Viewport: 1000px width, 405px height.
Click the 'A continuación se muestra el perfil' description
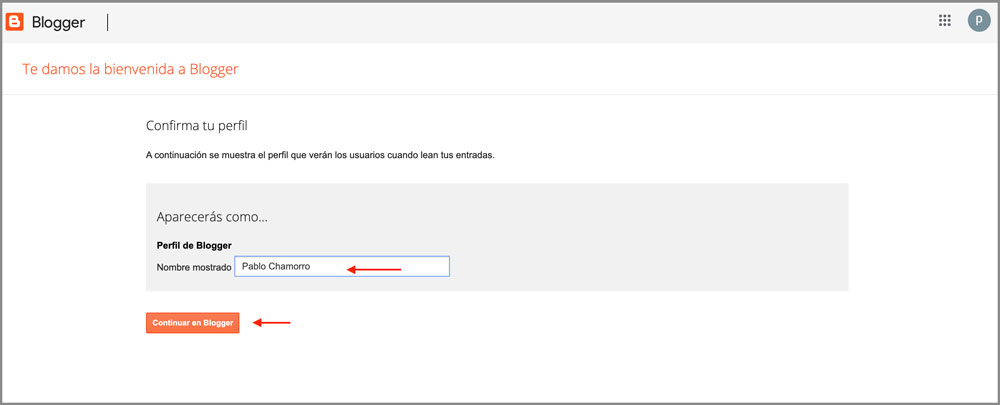(320, 156)
